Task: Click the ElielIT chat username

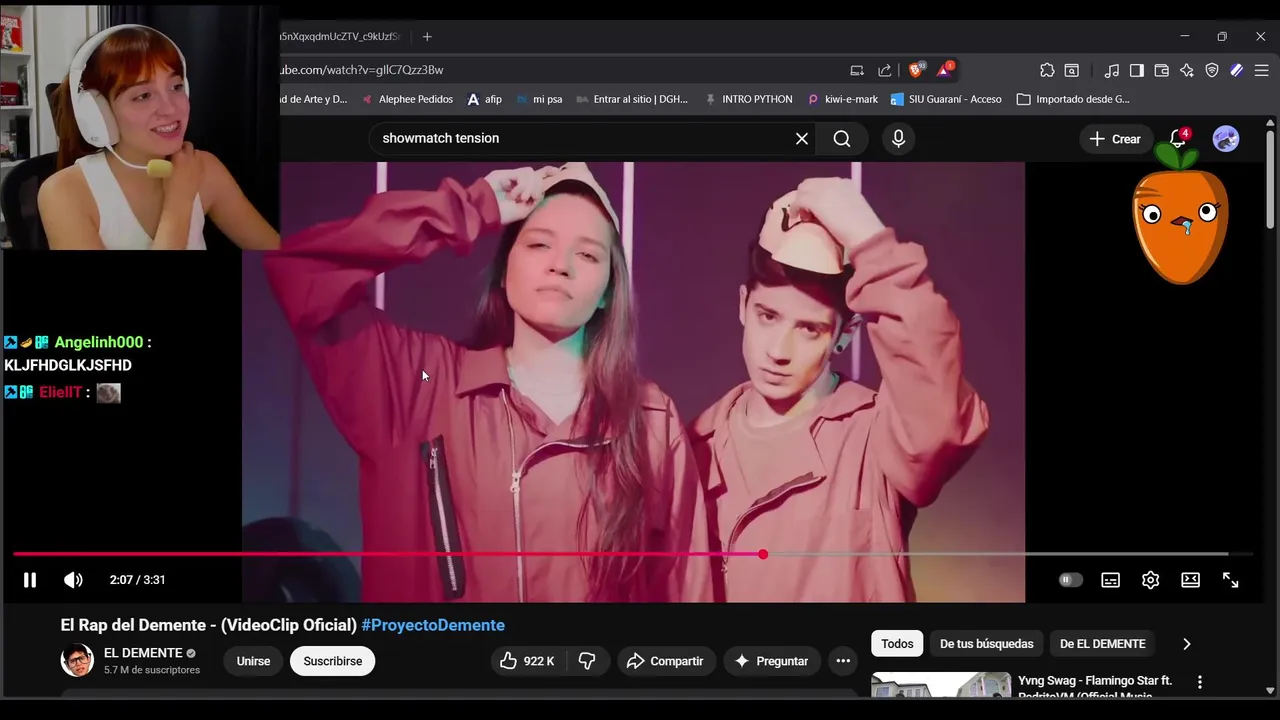Action: tap(60, 392)
